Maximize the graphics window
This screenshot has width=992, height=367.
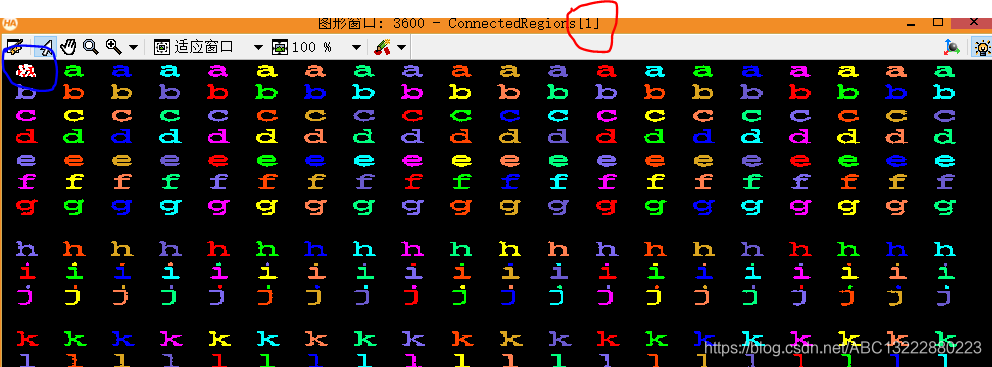(x=938, y=23)
